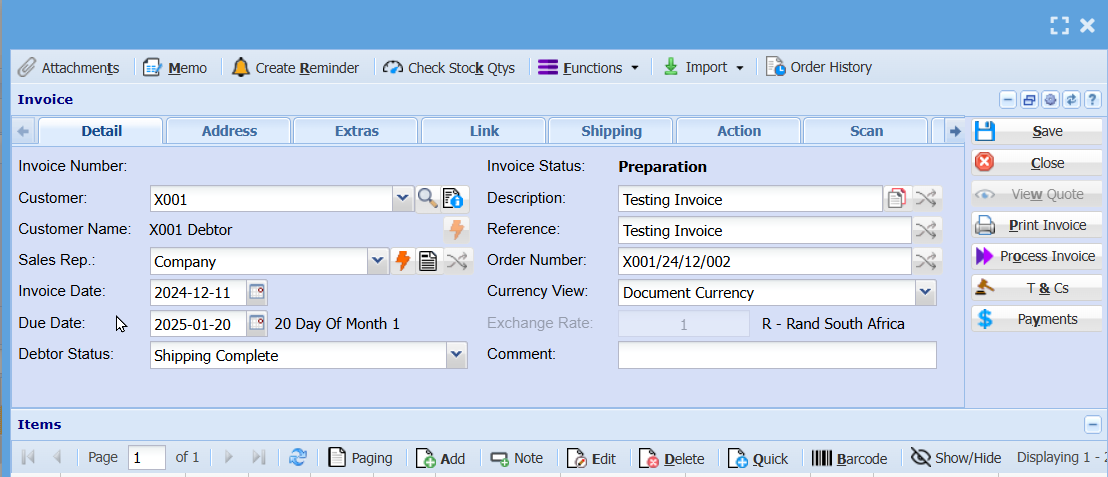
Task: Click the shuffle icon beside Order Number
Action: click(x=927, y=261)
